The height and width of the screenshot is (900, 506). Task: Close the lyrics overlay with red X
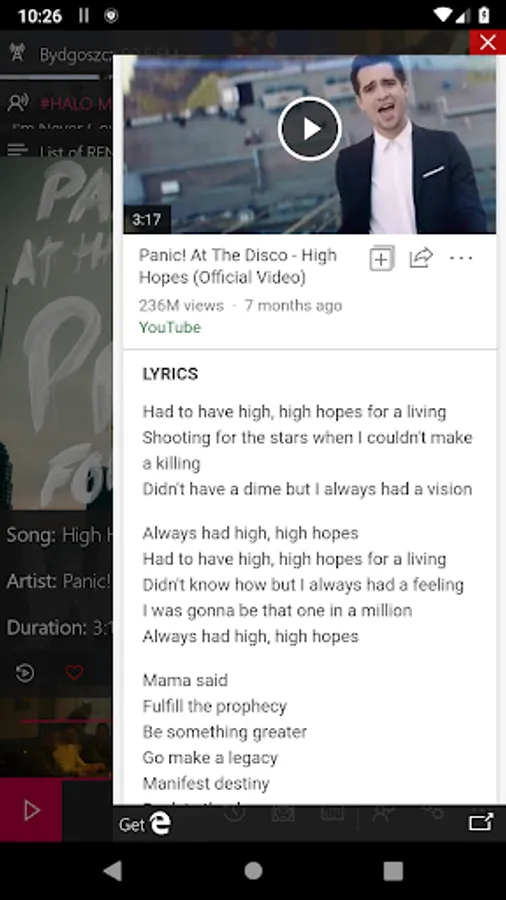click(x=488, y=42)
